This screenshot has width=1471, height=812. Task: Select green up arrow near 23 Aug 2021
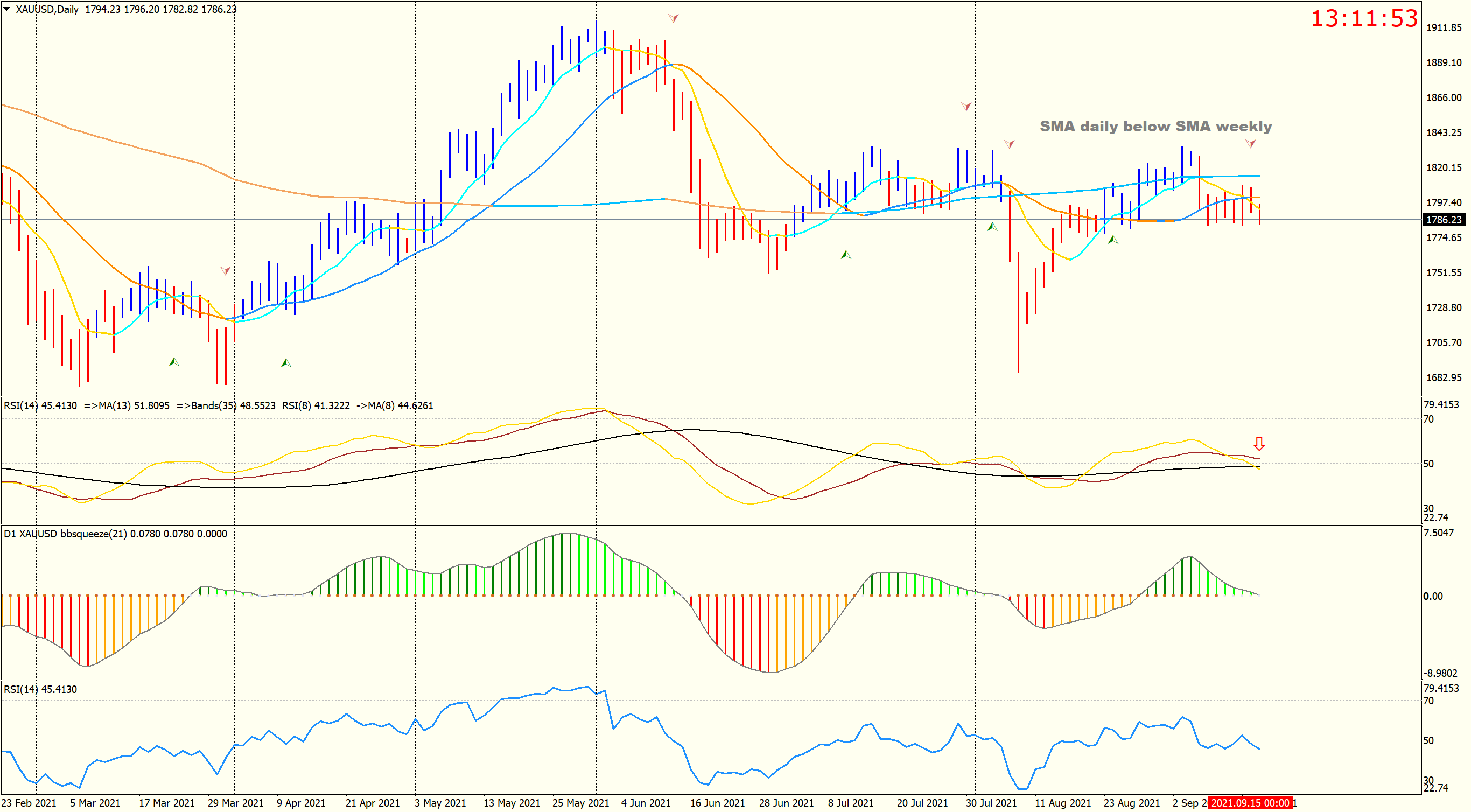(1112, 240)
